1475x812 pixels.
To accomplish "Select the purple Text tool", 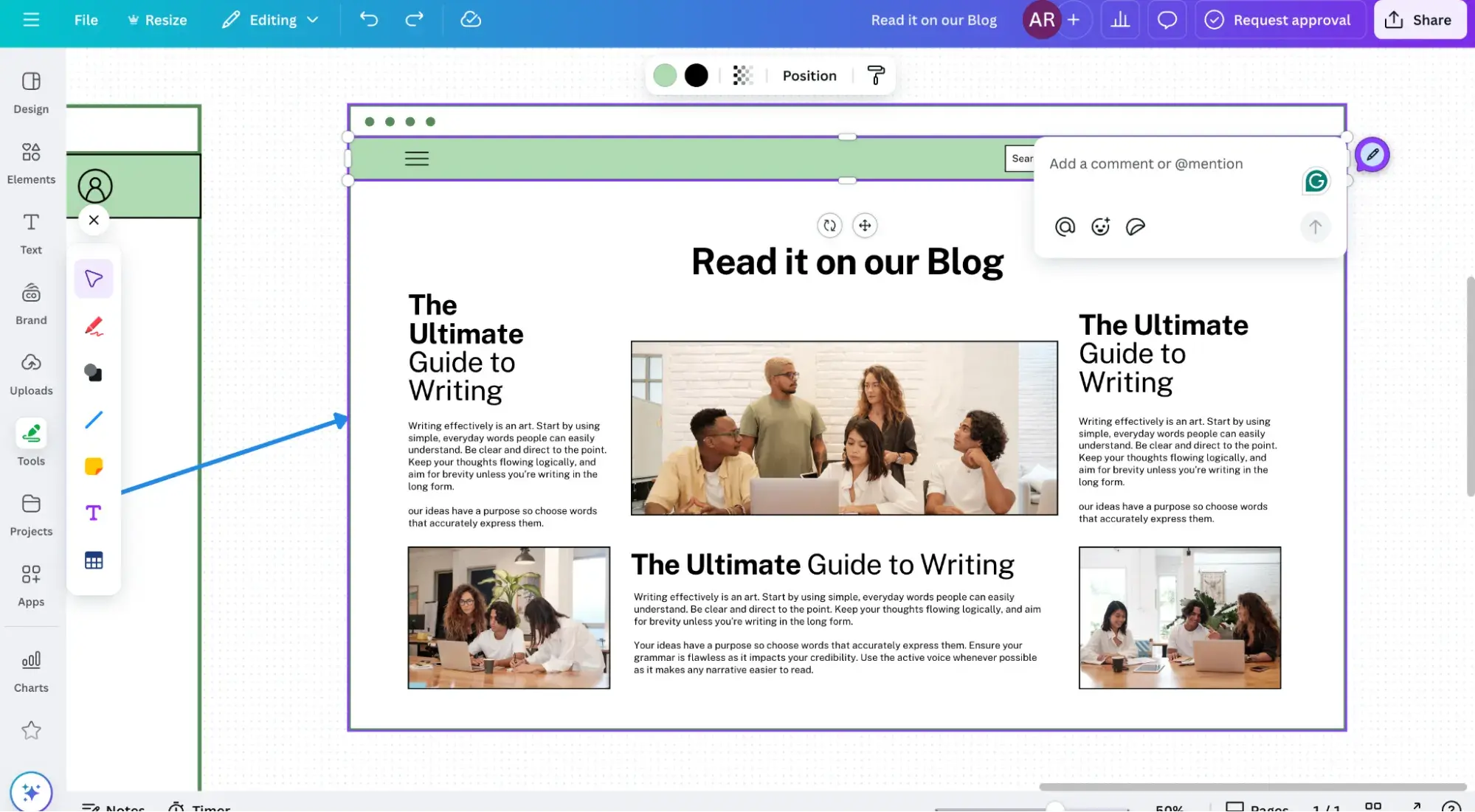I will pyautogui.click(x=94, y=513).
